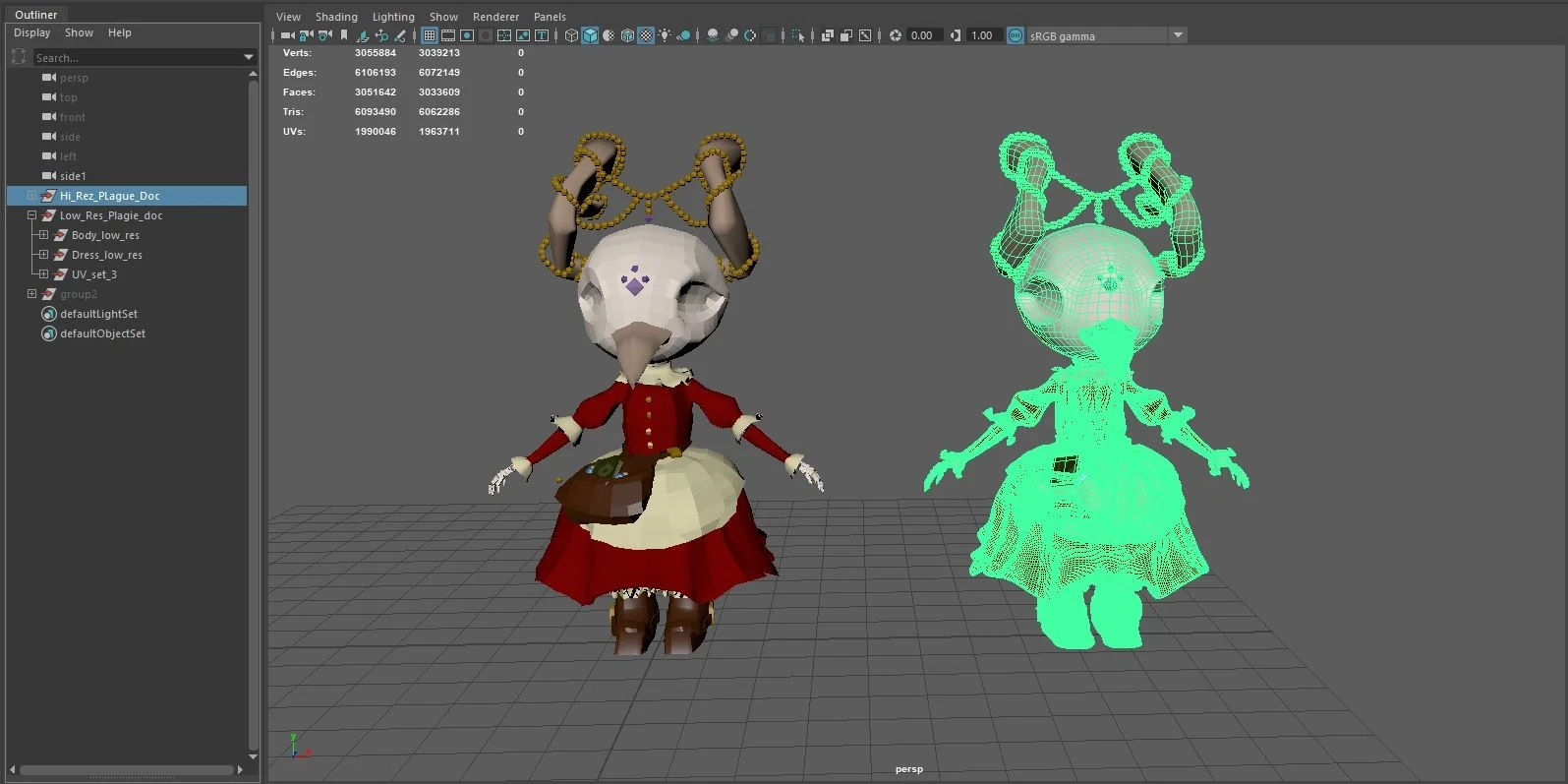
Task: Open the Renderer menu
Action: pyautogui.click(x=495, y=17)
